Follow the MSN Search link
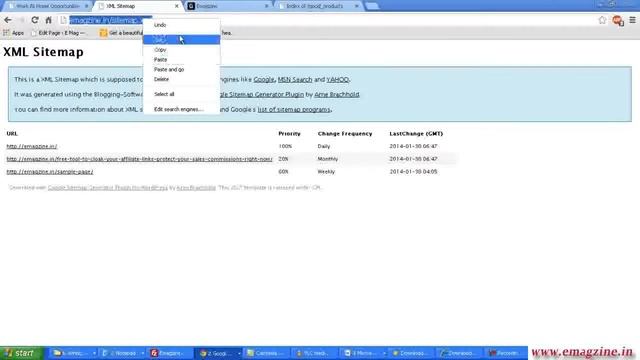The width and height of the screenshot is (640, 360). [295, 80]
